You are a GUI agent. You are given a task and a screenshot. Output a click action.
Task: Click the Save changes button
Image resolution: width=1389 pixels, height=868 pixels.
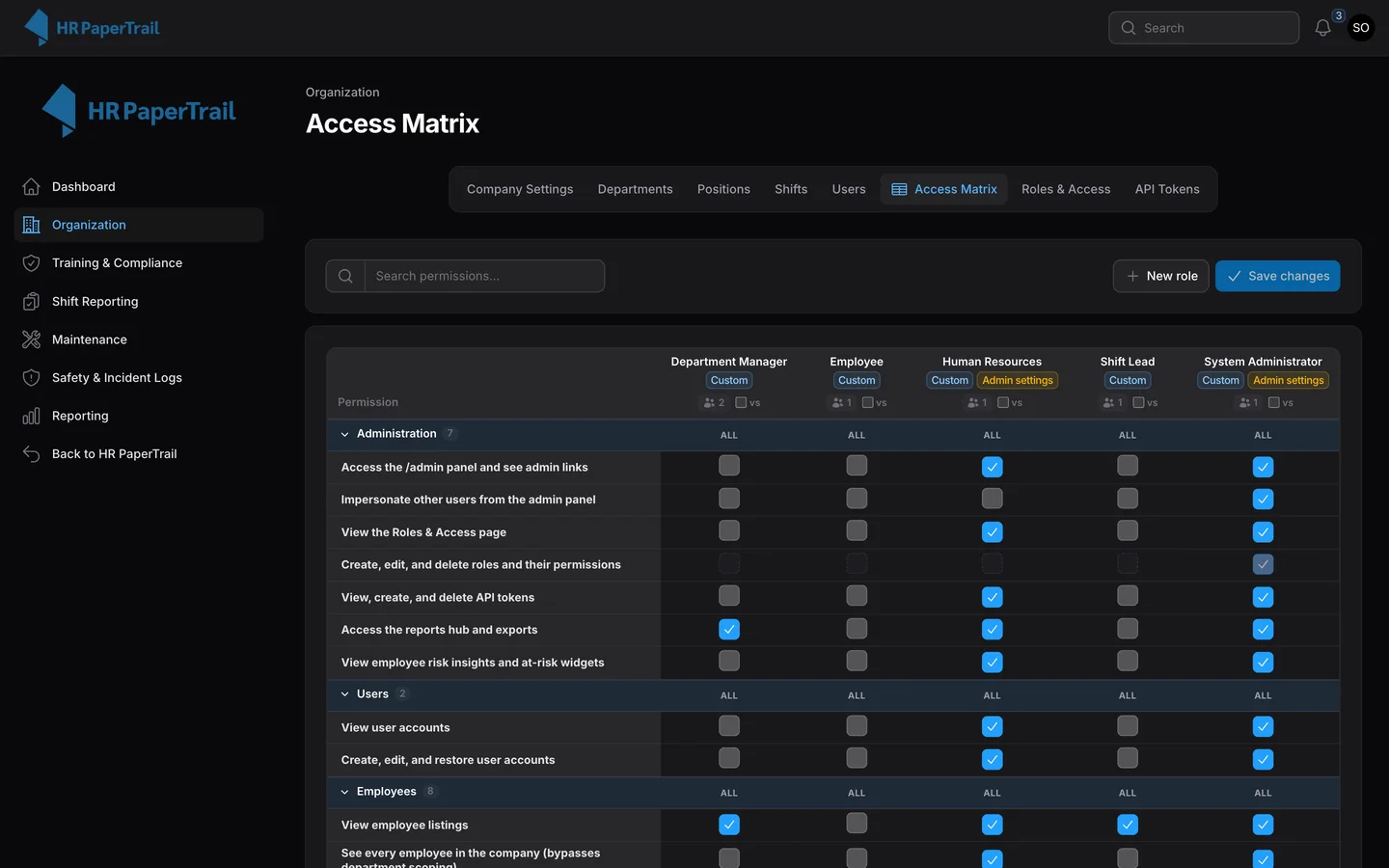1277,276
